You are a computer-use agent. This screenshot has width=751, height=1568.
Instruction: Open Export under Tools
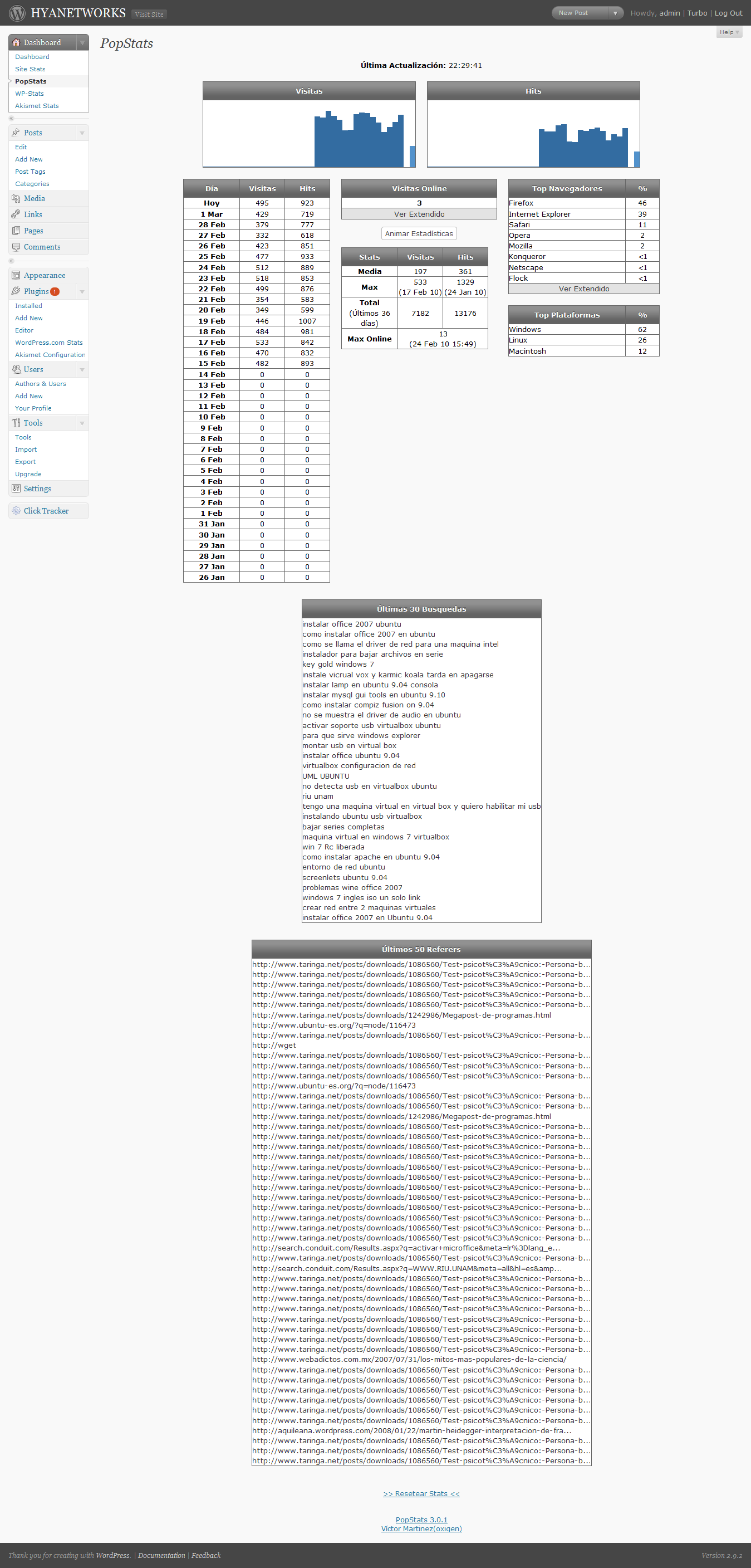tap(26, 462)
